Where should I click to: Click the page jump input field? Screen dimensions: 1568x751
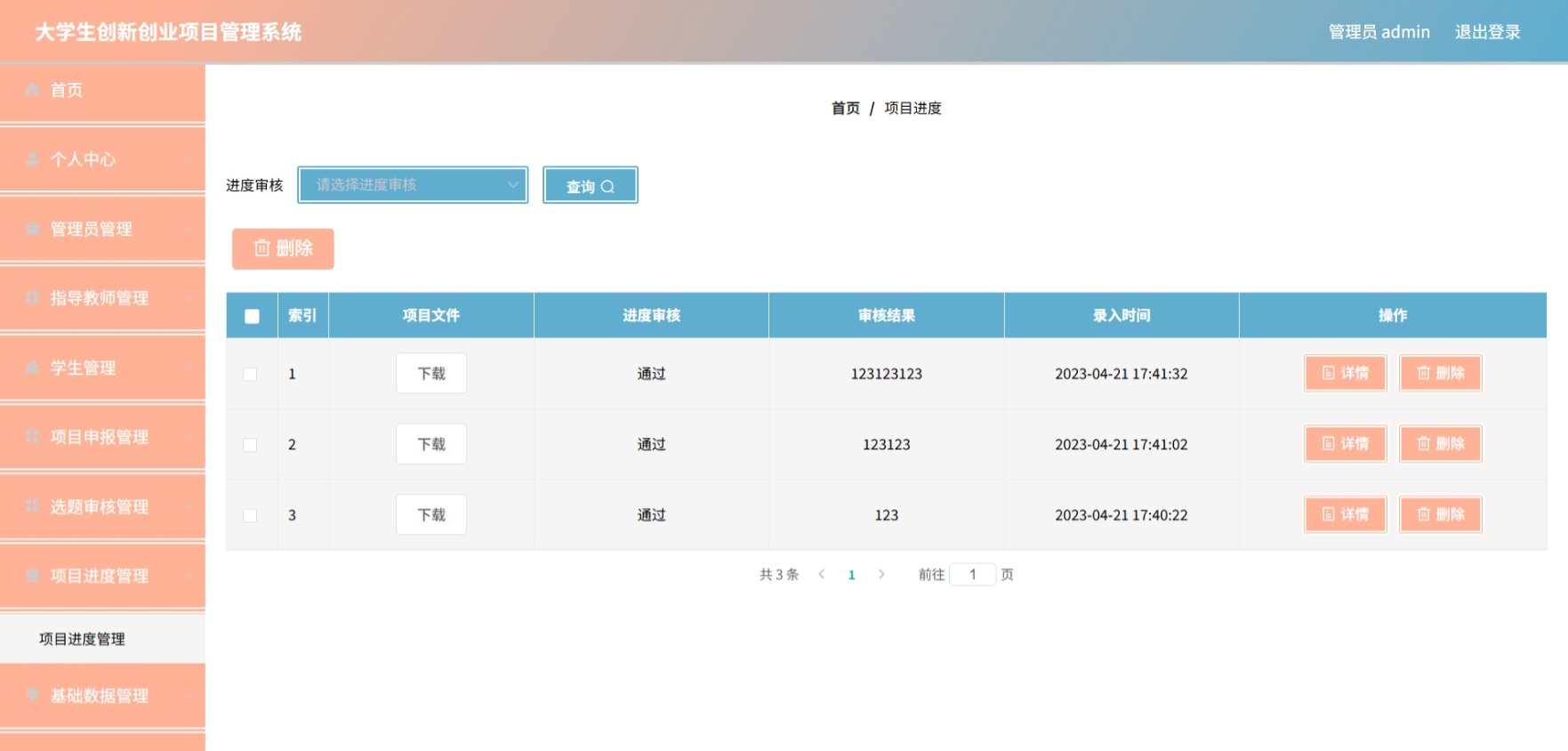tap(972, 574)
